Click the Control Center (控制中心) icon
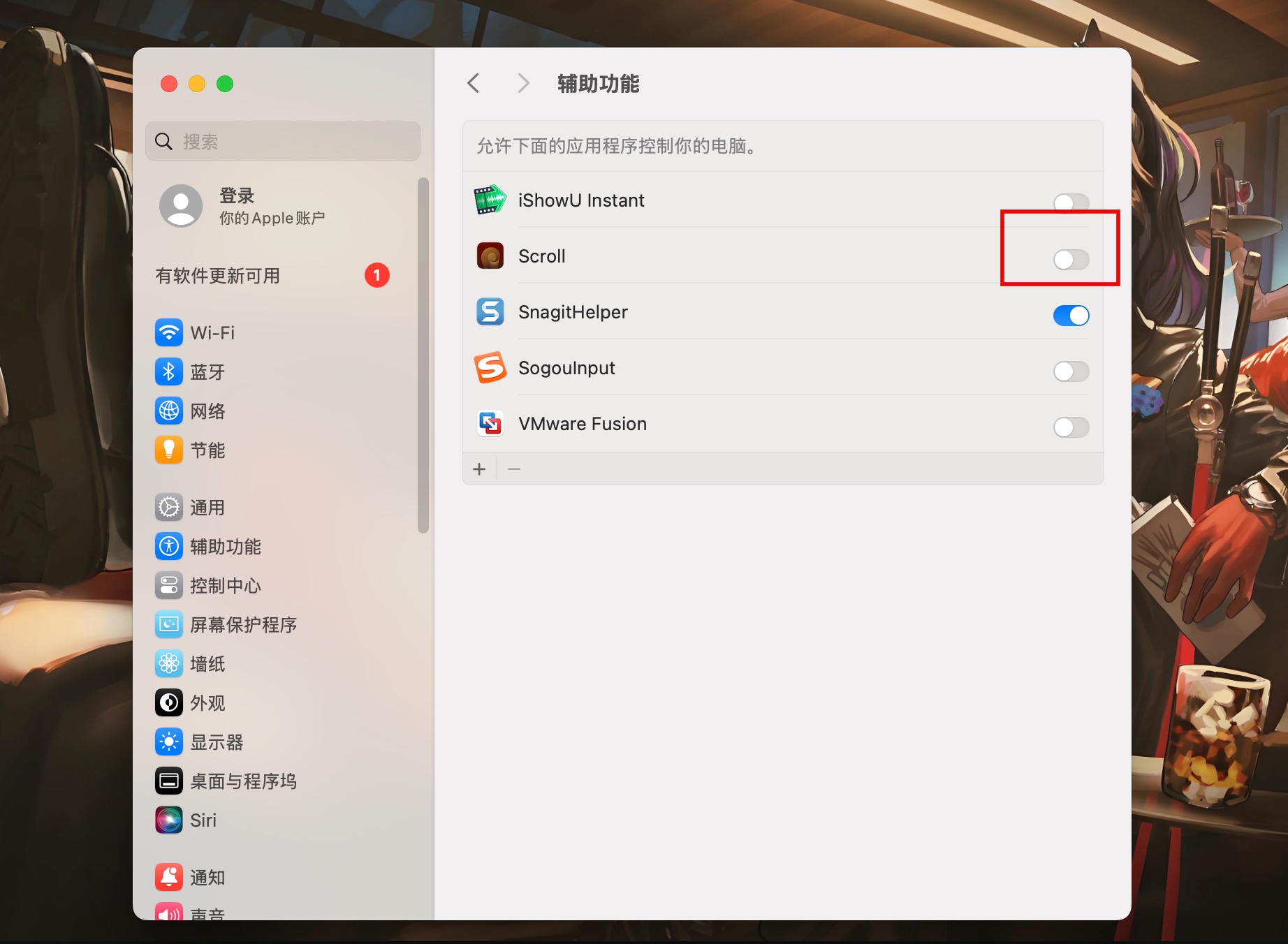Viewport: 1288px width, 944px height. [169, 585]
